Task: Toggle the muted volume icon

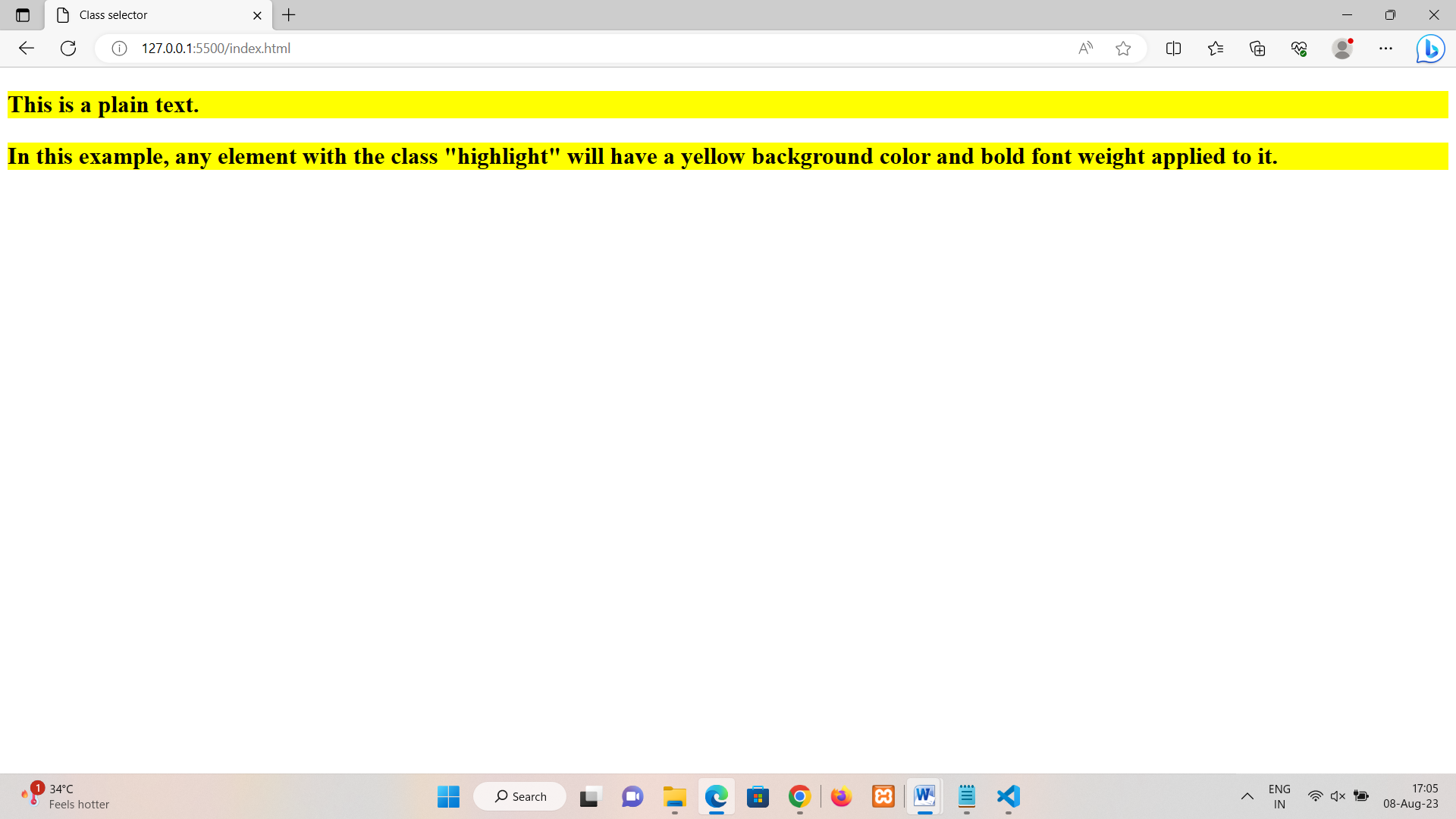Action: tap(1338, 796)
